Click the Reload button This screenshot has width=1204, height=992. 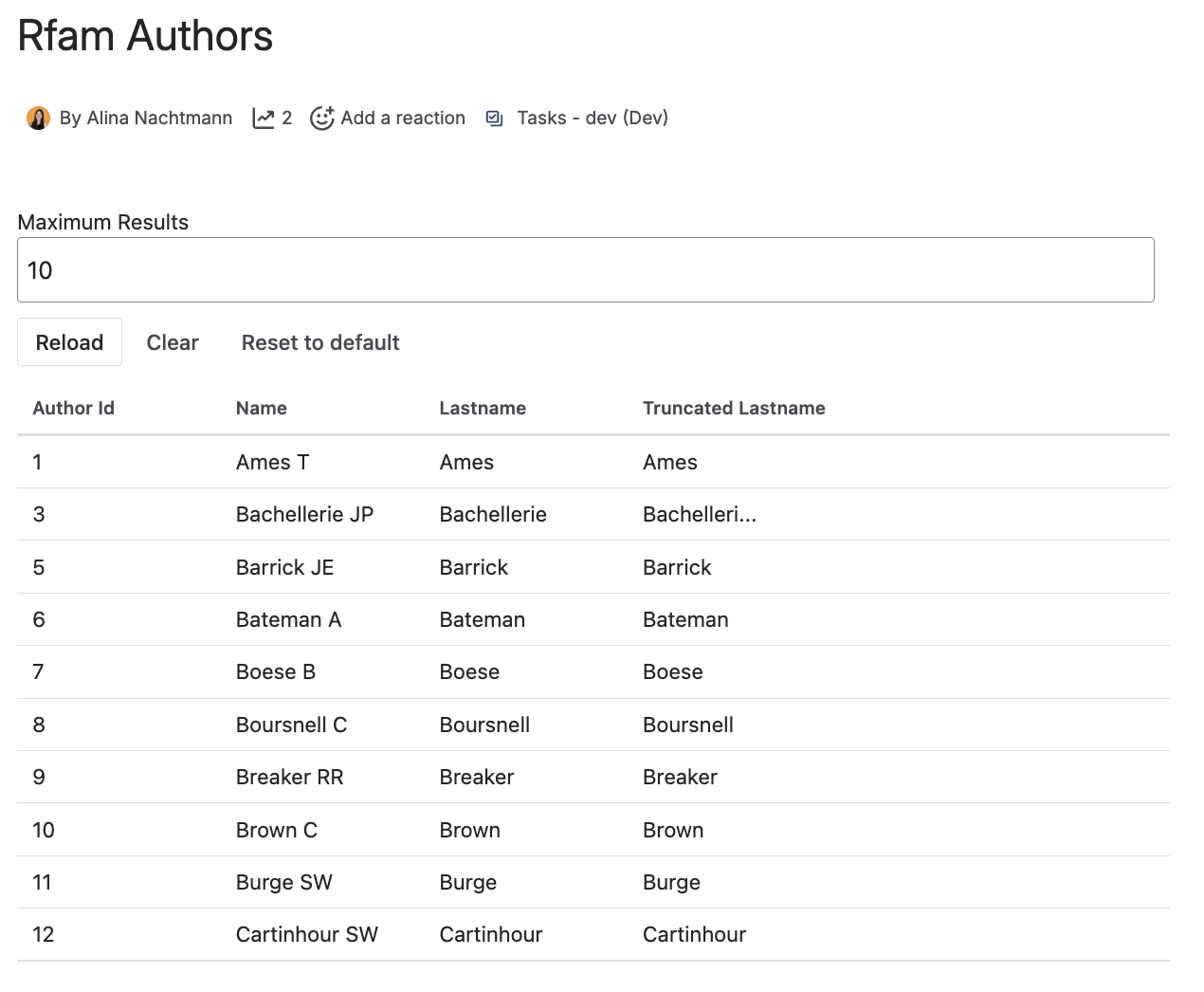click(x=69, y=342)
